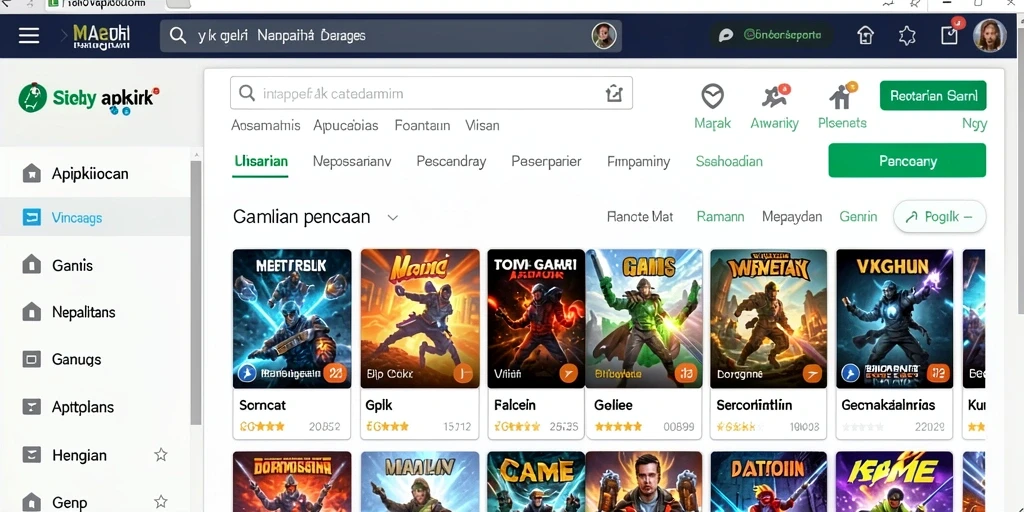The width and height of the screenshot is (1024, 512).
Task: Click the Apucebias link below search
Action: (x=346, y=125)
